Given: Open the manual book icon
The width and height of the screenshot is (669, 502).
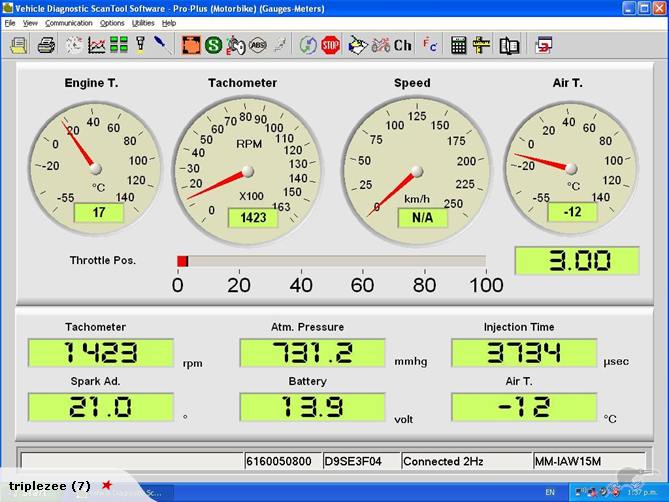Looking at the screenshot, I should (509, 45).
